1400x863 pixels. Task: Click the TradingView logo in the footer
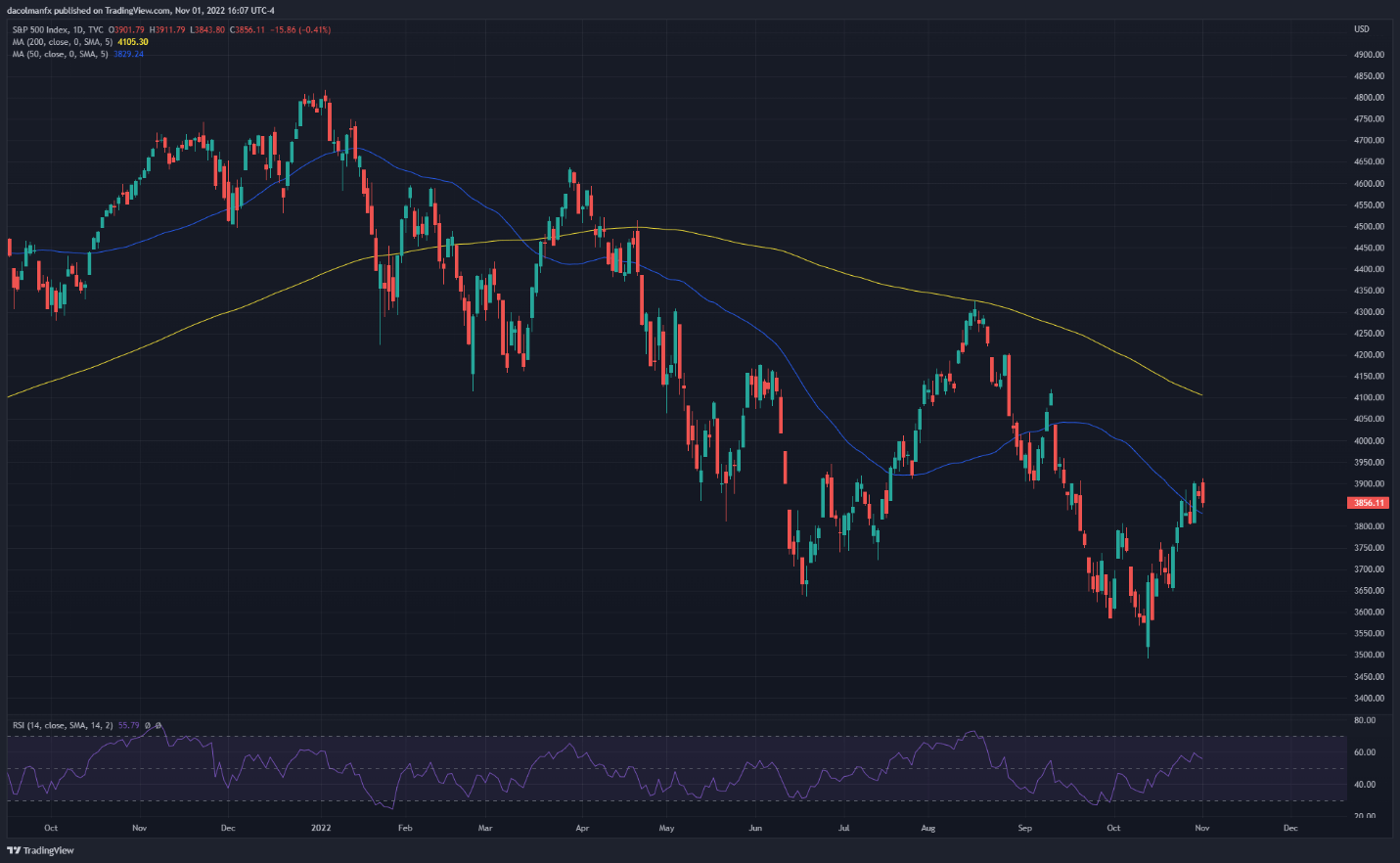tap(41, 850)
